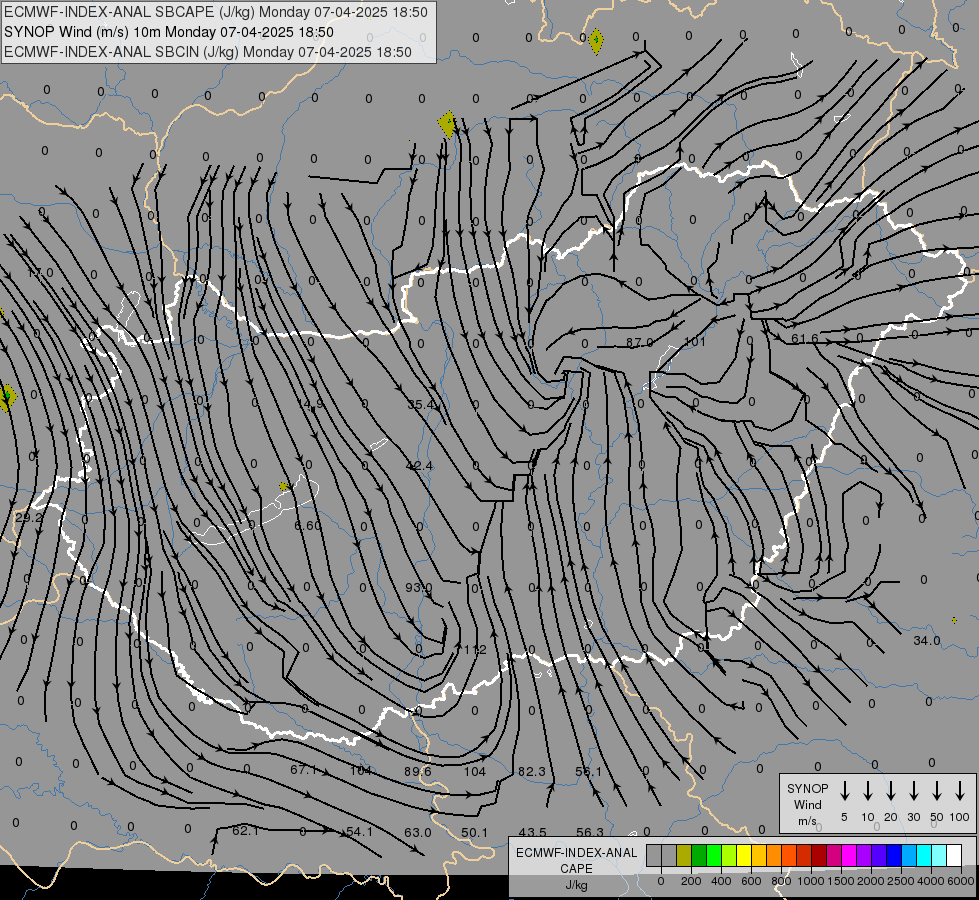
Task: Click the 50.1 value on the map
Action: click(x=475, y=833)
